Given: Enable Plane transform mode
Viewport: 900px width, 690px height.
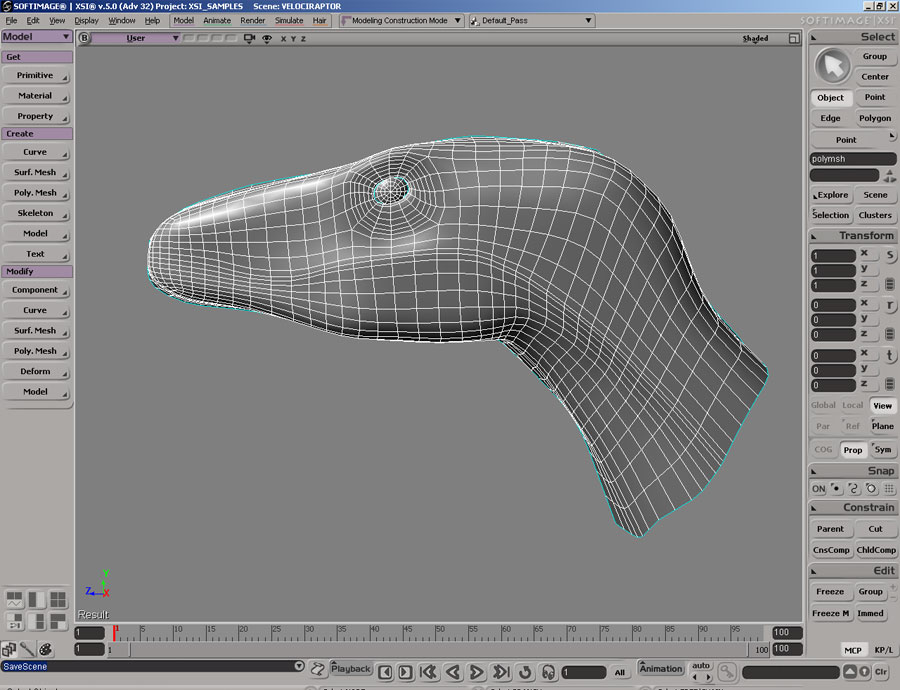Looking at the screenshot, I should coord(882,426).
